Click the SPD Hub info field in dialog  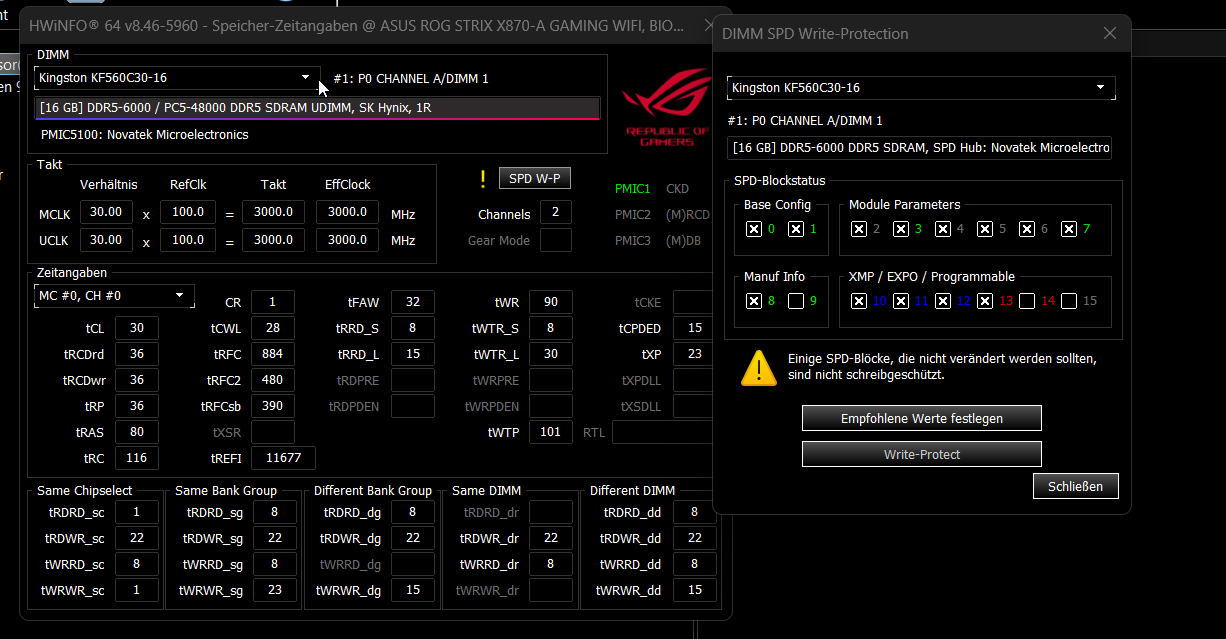[920, 148]
